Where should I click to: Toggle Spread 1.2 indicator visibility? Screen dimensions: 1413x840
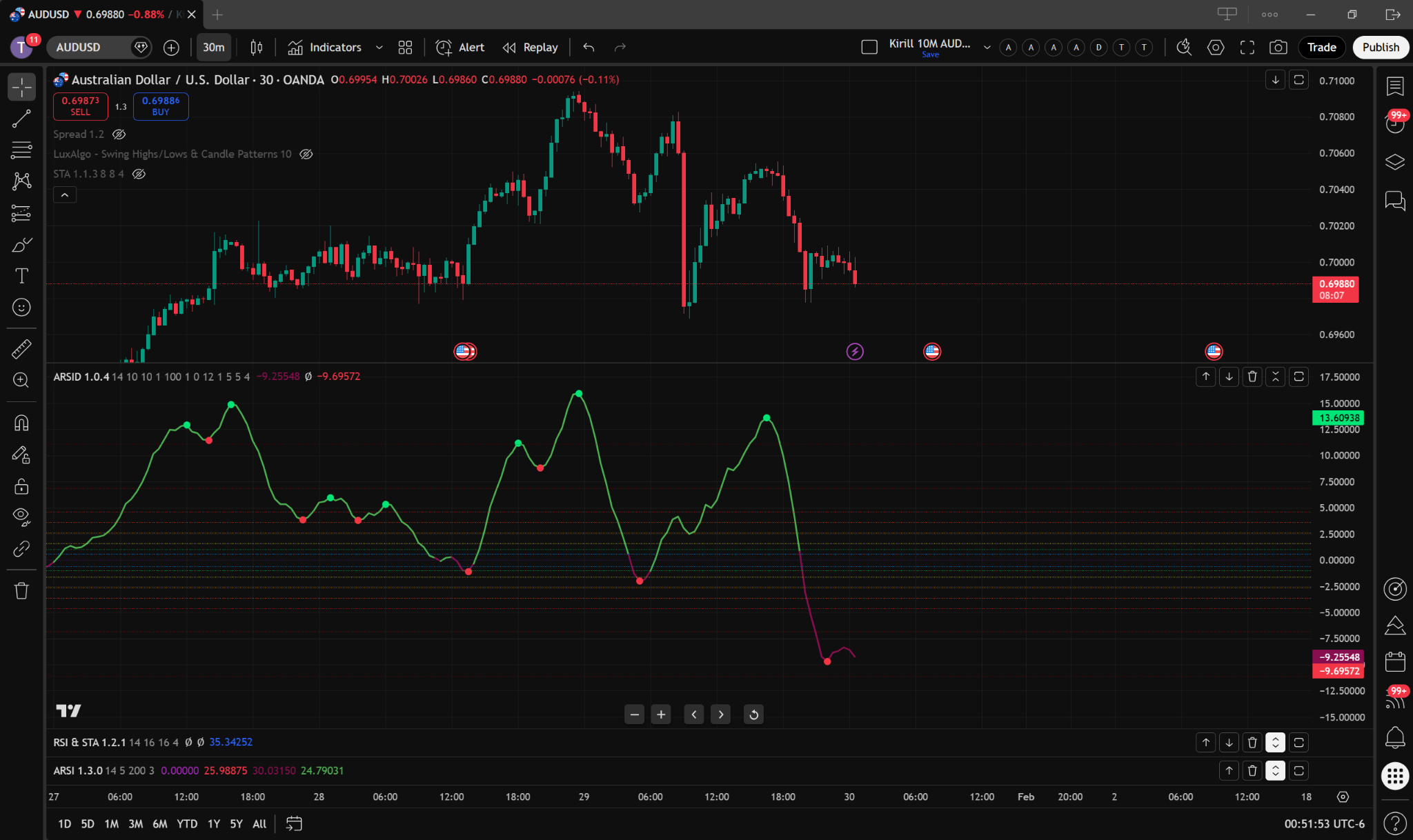point(119,134)
